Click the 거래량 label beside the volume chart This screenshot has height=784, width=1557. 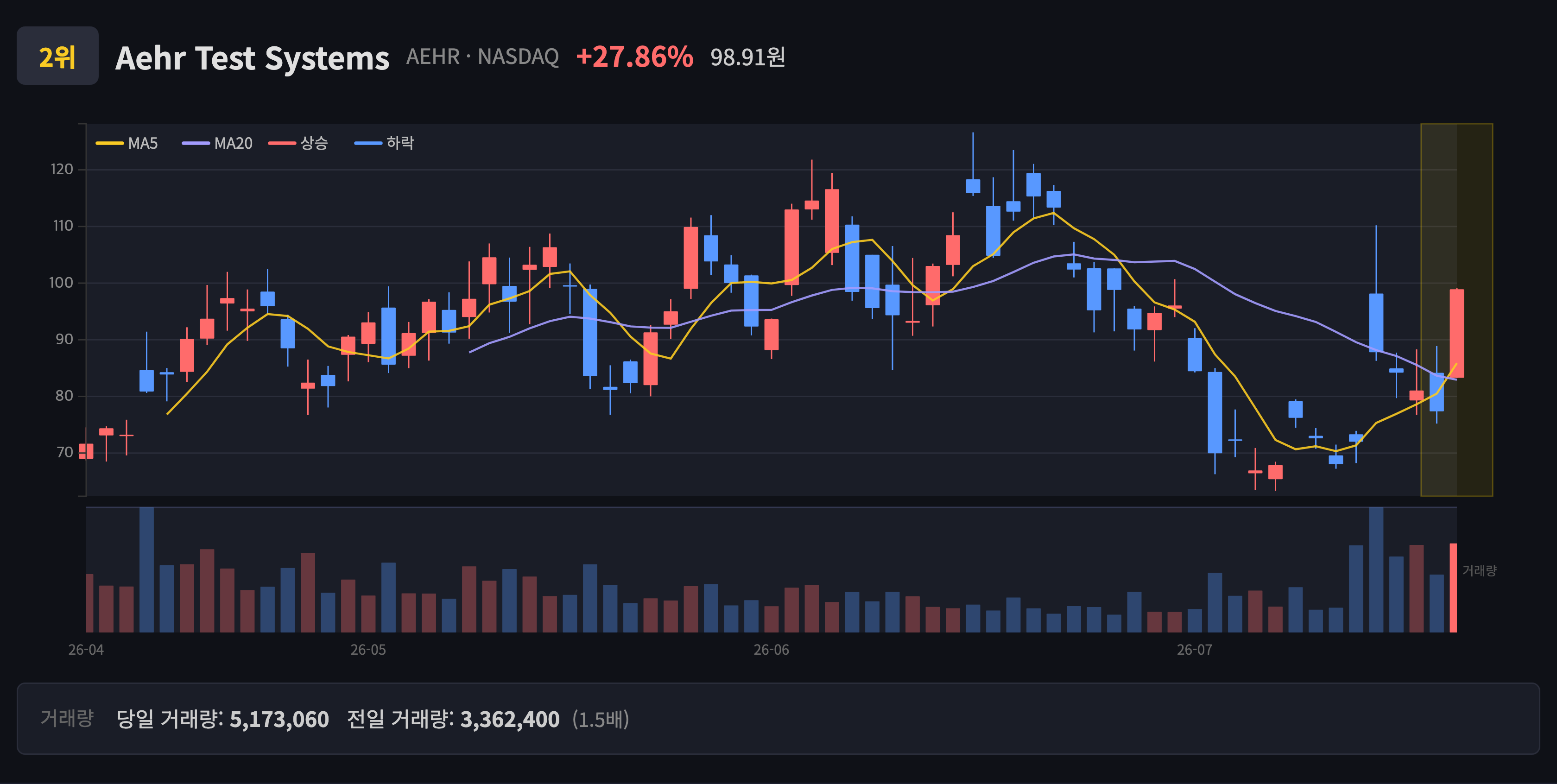(1479, 570)
